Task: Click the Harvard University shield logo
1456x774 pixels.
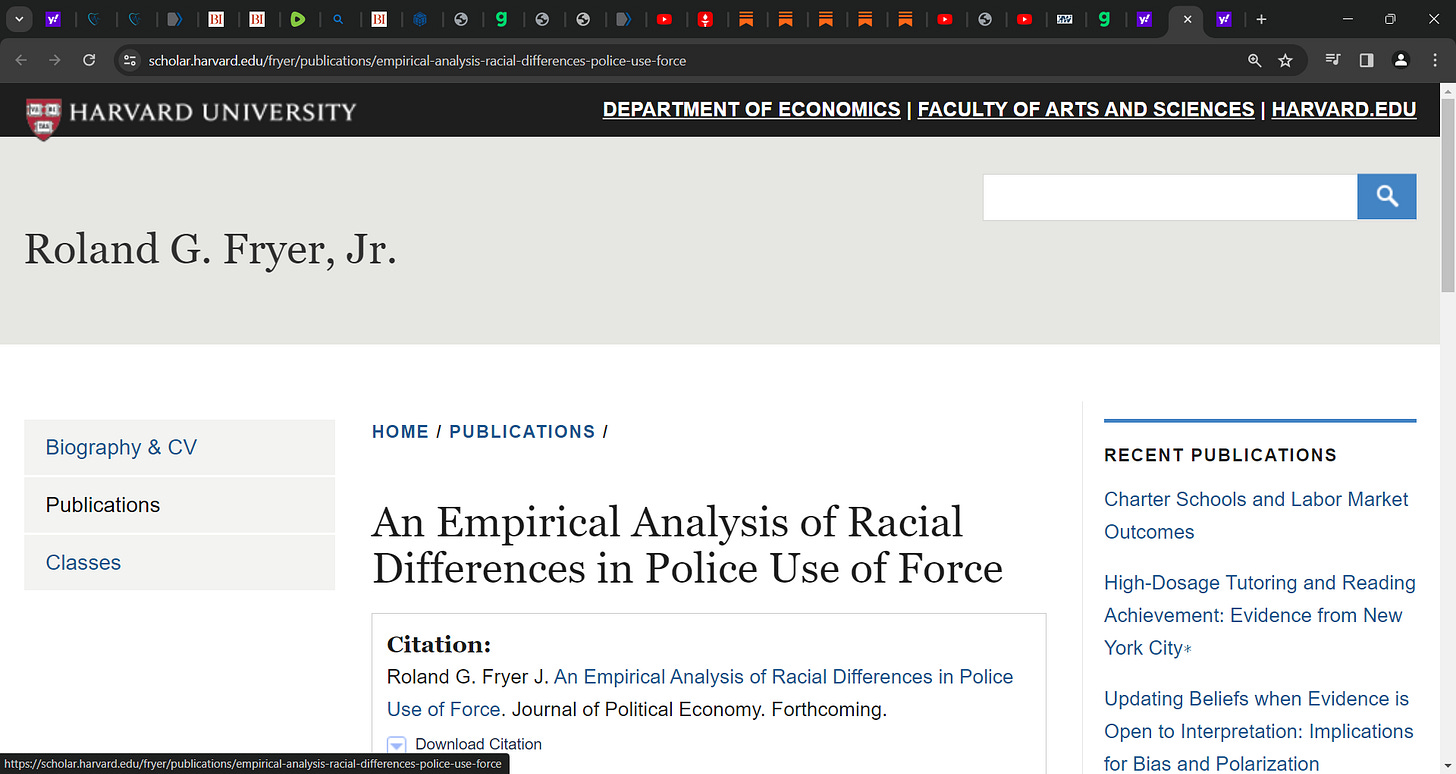Action: [x=43, y=118]
